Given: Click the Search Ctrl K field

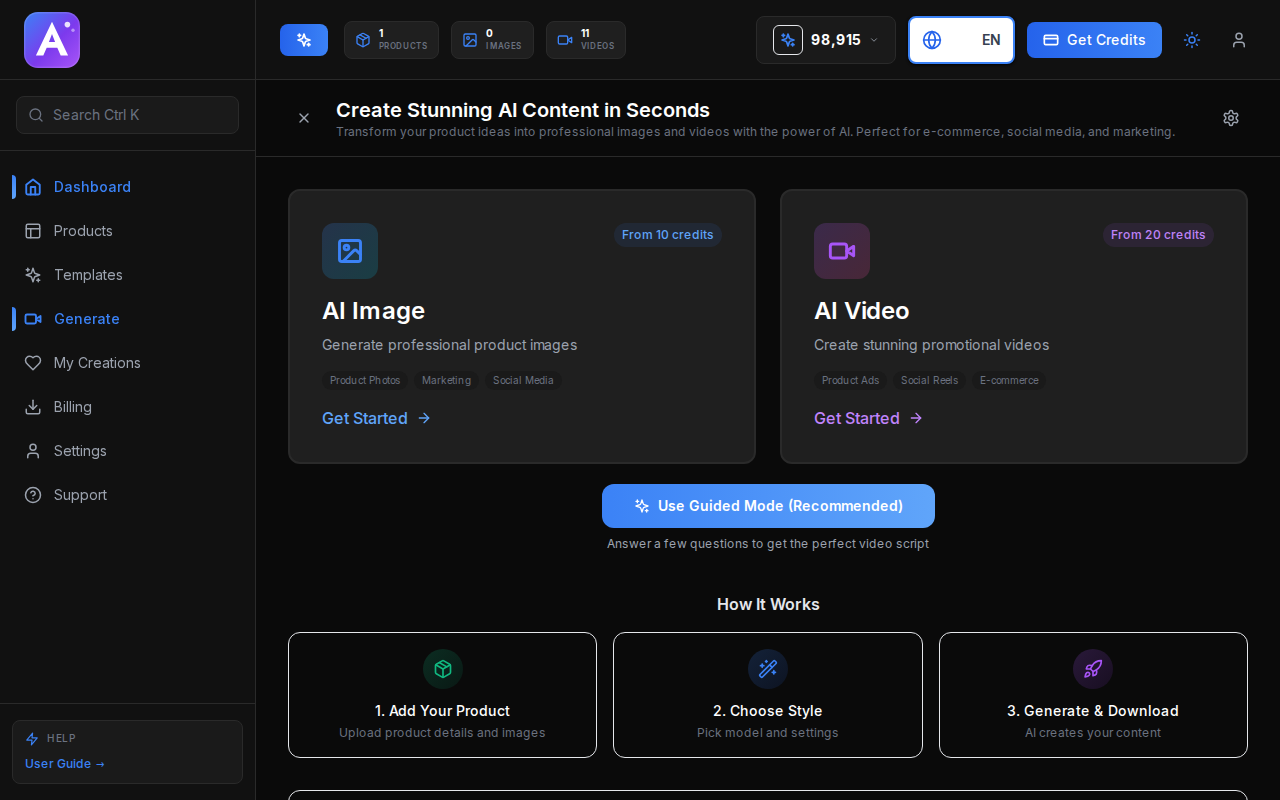Looking at the screenshot, I should [127, 115].
